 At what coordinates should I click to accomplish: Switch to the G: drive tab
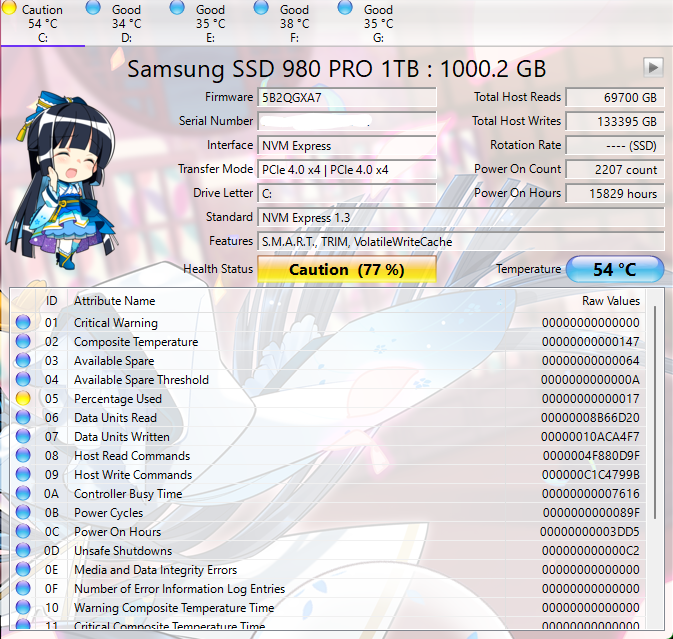378,23
